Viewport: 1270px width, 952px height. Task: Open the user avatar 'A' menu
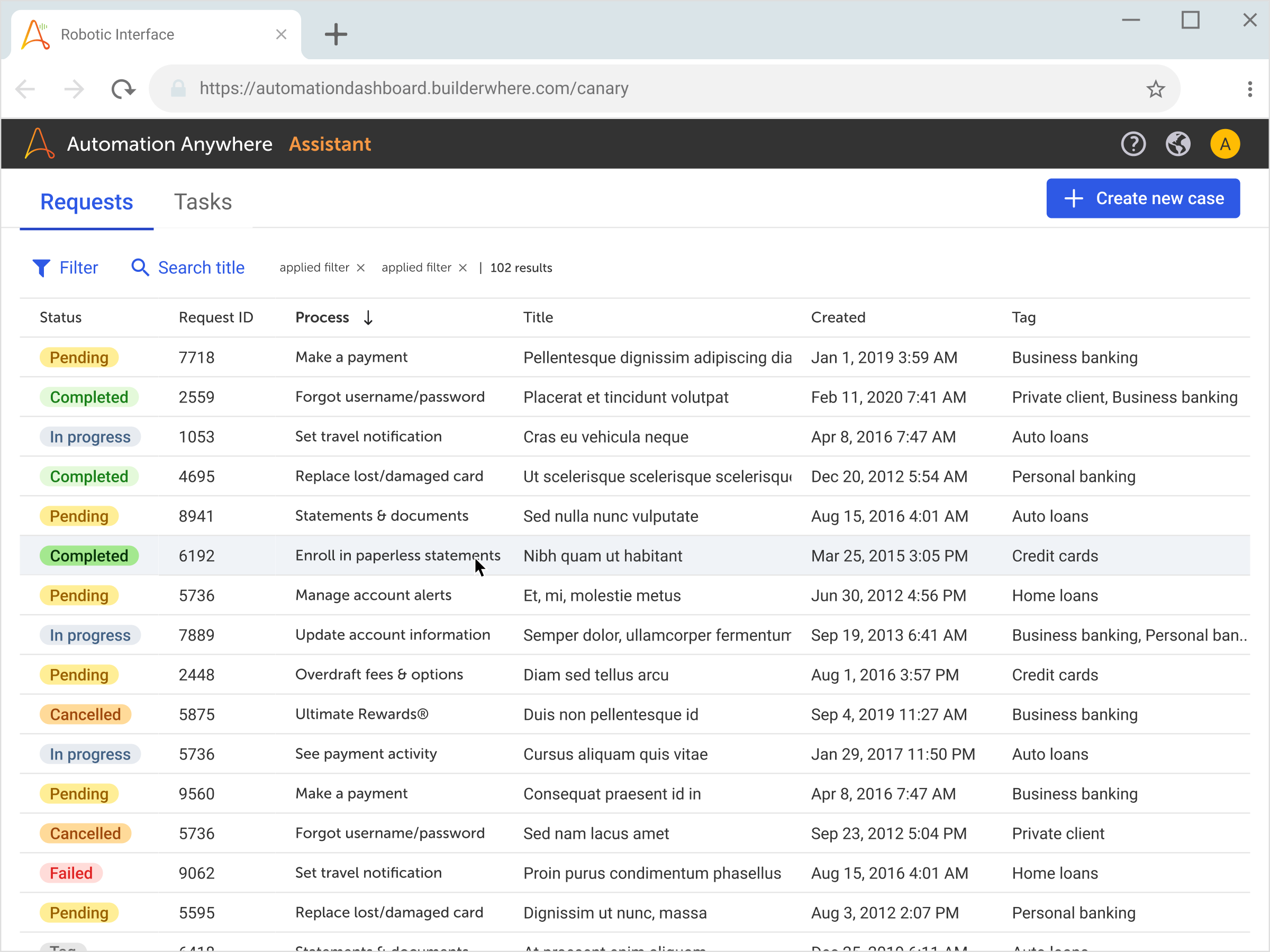(1224, 144)
